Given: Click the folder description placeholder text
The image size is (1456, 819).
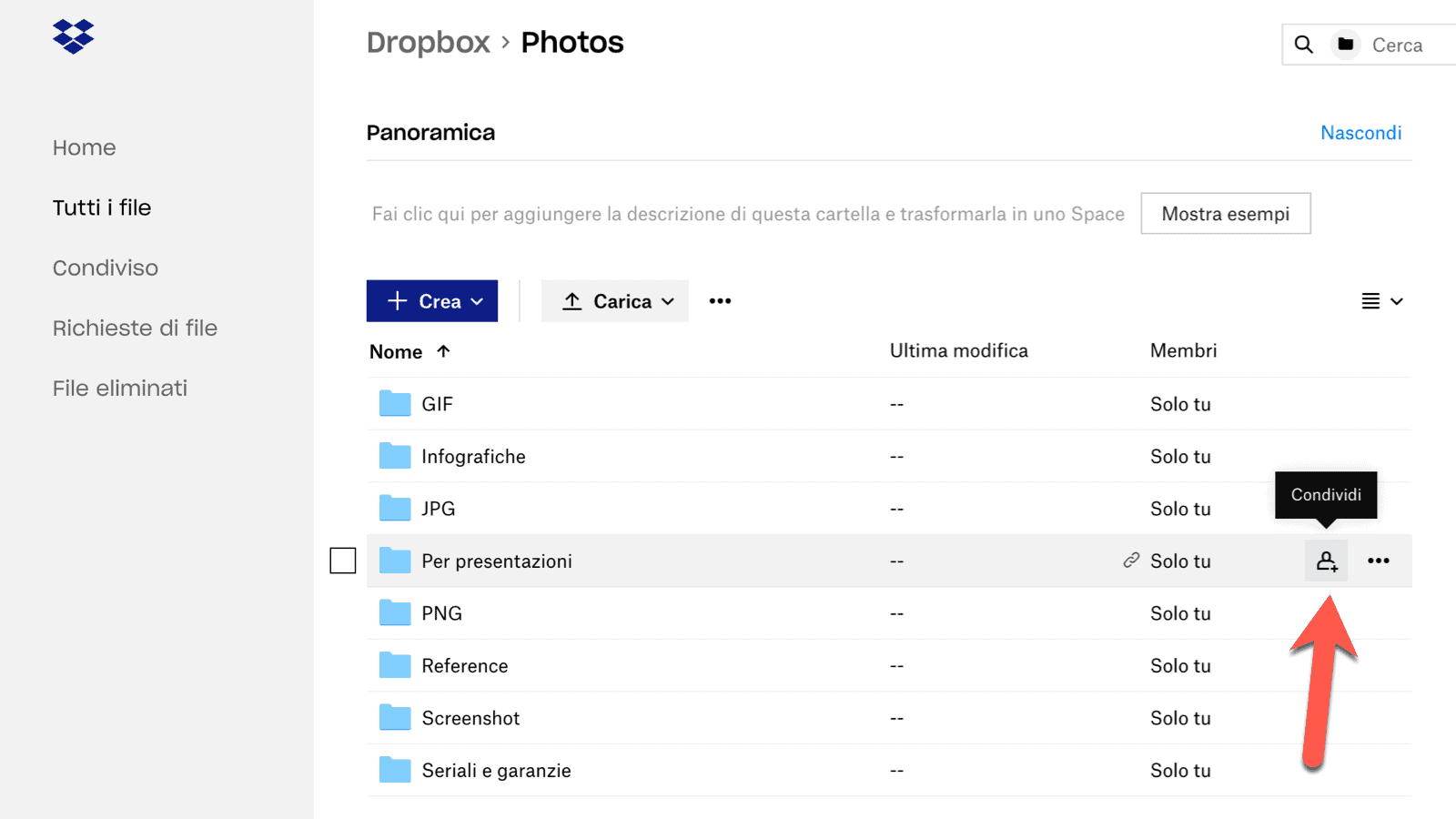Looking at the screenshot, I should 748,214.
